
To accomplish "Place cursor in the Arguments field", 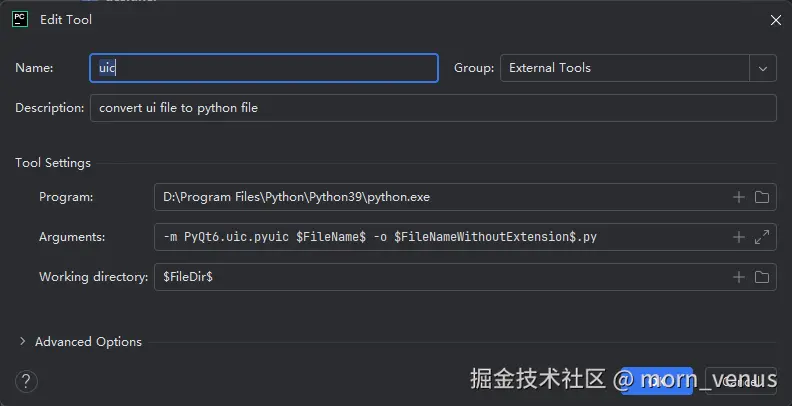I will (x=440, y=237).
